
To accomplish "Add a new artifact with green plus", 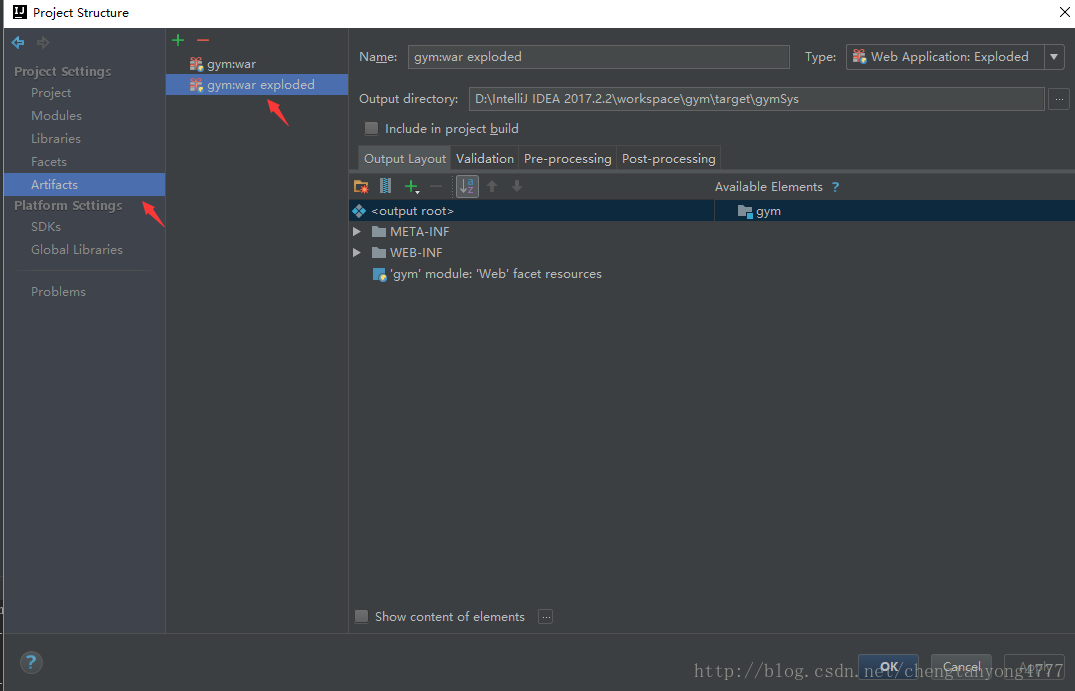I will click(178, 40).
